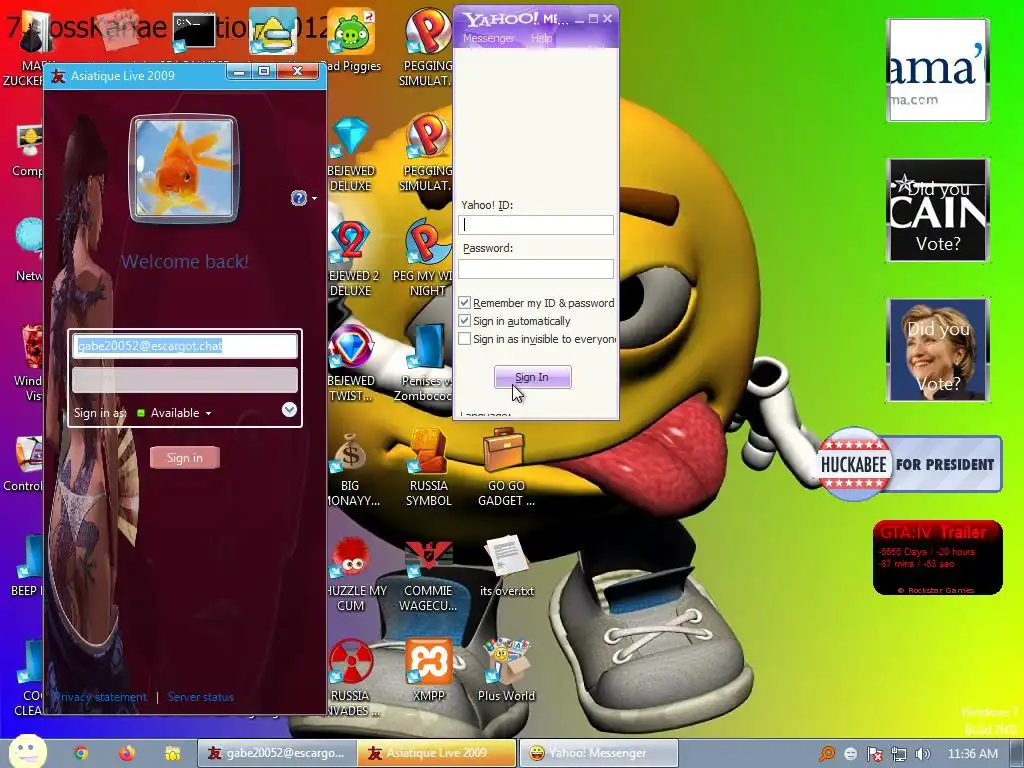
Task: Launch Chrome from the taskbar
Action: click(81, 753)
